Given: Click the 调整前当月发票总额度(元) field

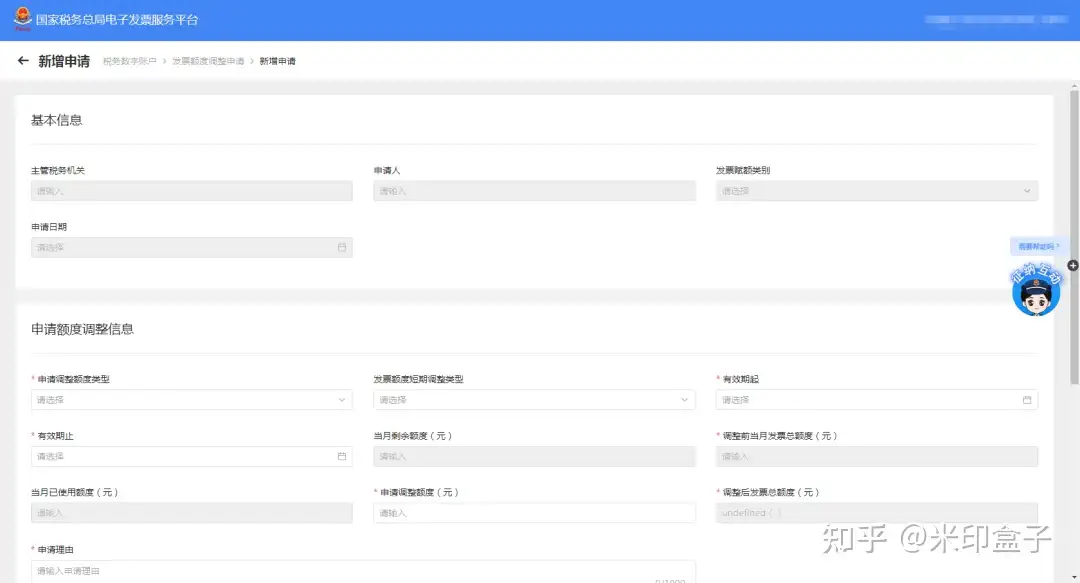Looking at the screenshot, I should point(877,456).
